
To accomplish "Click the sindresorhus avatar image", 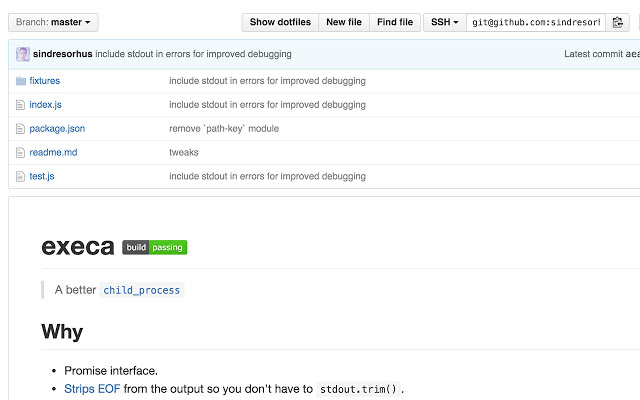I will point(22,54).
